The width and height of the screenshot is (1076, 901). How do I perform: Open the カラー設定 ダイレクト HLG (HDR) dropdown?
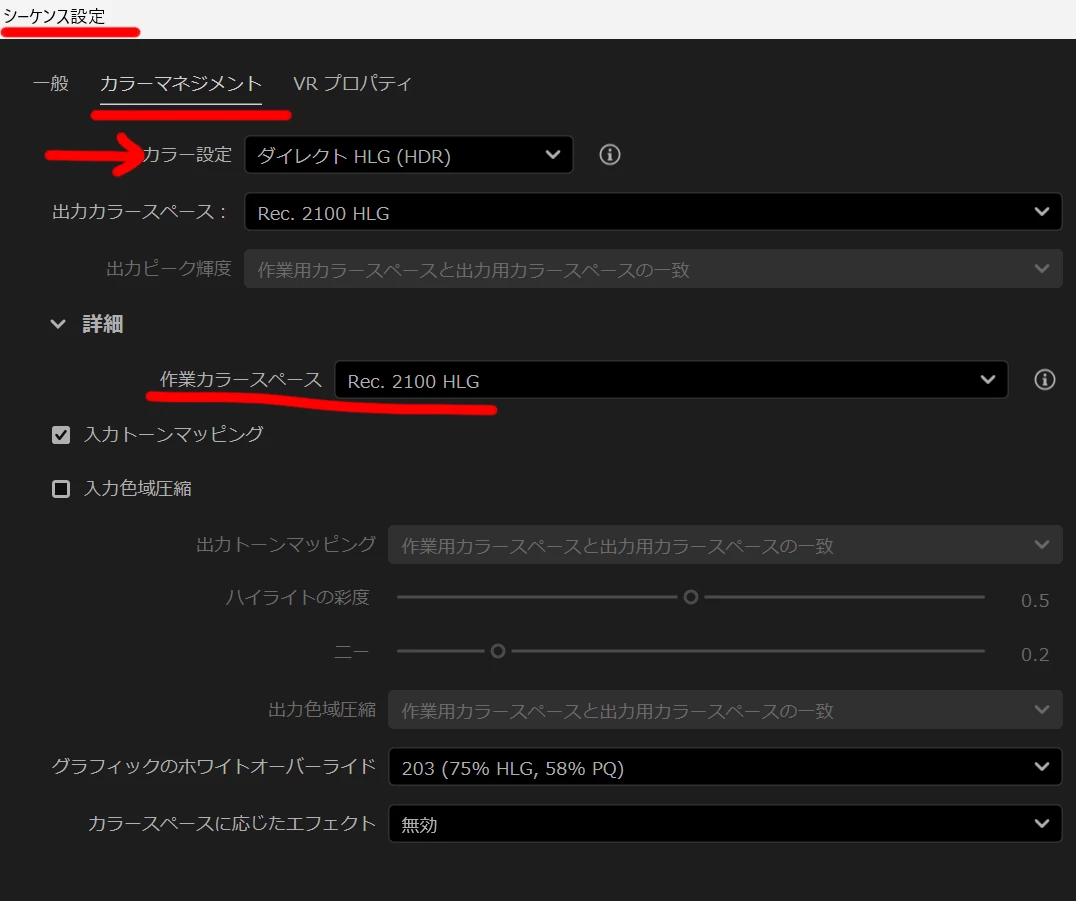(x=408, y=155)
